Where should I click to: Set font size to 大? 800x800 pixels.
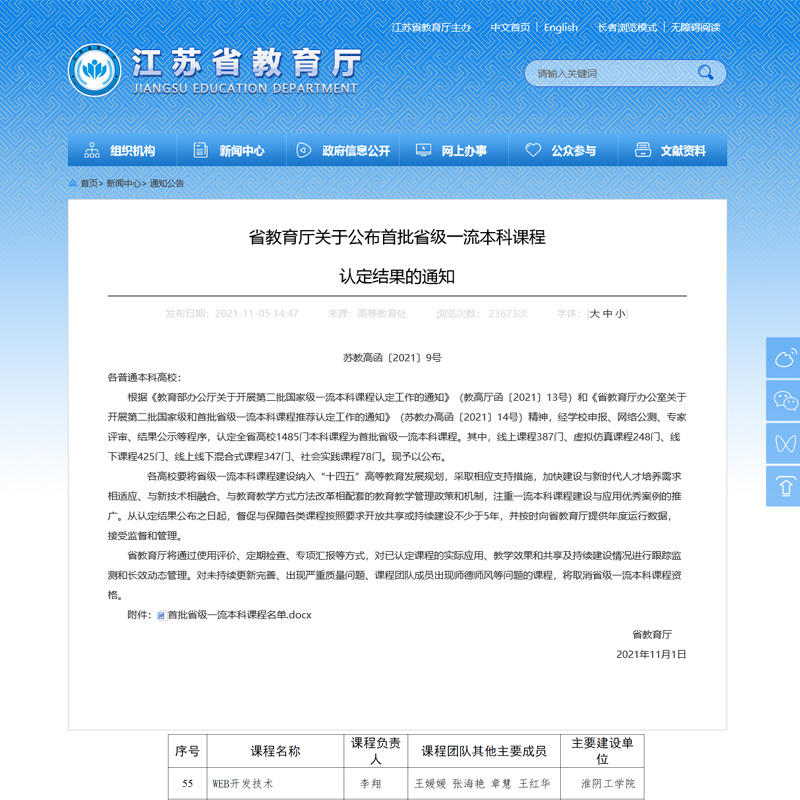[x=594, y=314]
